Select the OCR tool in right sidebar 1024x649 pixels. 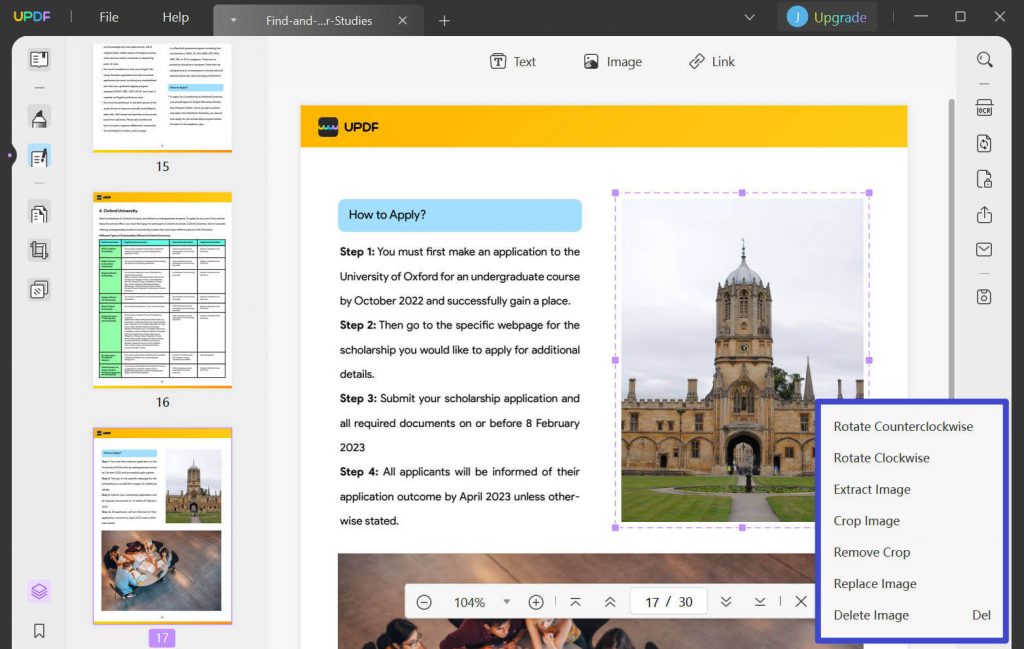coord(984,107)
